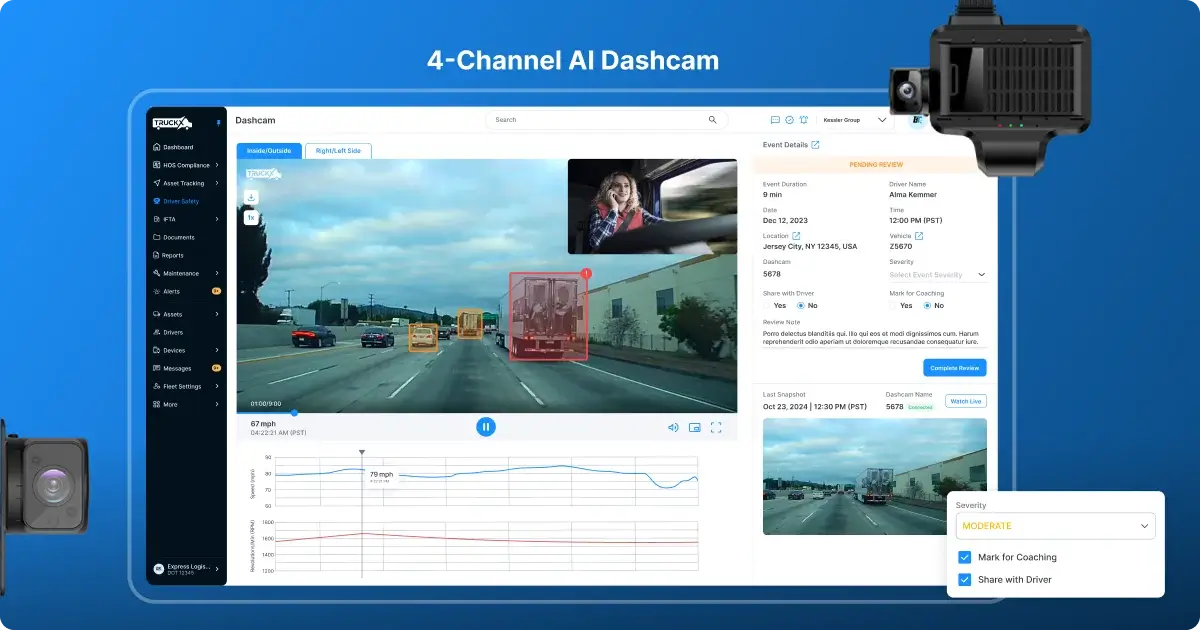Image resolution: width=1200 pixels, height=630 pixels.
Task: Open the last snapshot thumbnail image
Action: tap(875, 476)
